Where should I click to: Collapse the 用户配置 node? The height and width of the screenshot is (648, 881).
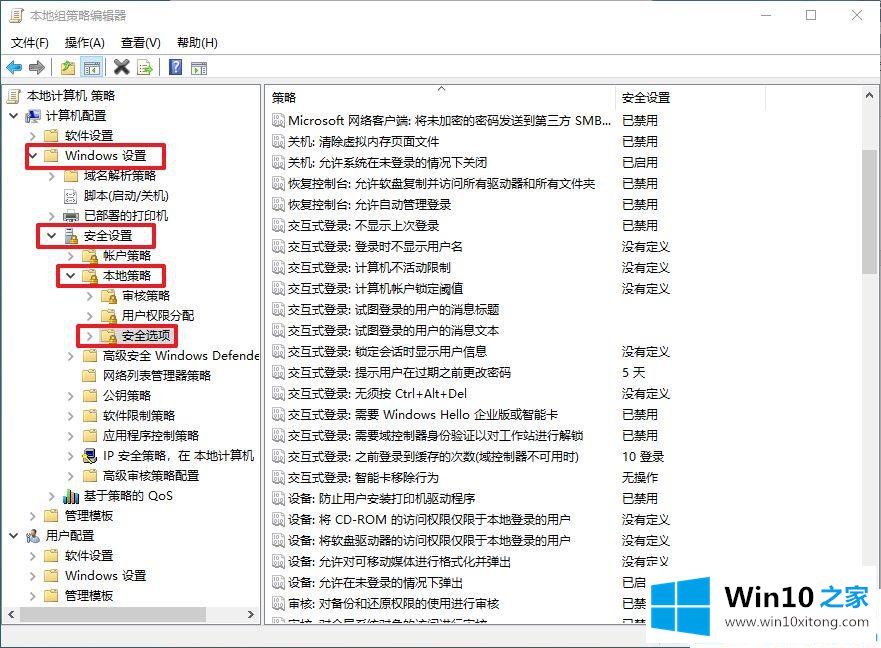13,536
